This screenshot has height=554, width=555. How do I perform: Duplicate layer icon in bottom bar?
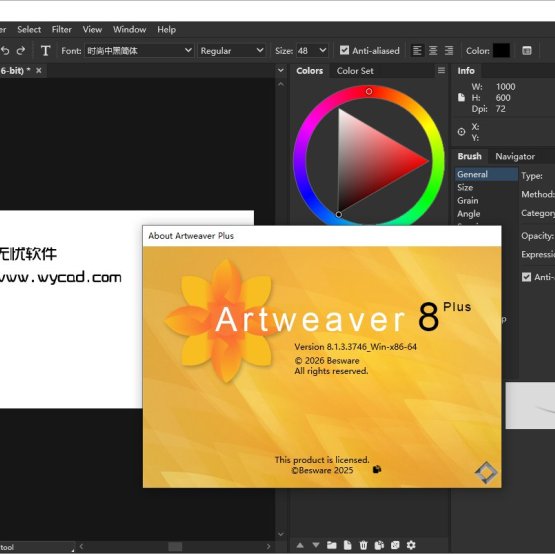click(379, 545)
